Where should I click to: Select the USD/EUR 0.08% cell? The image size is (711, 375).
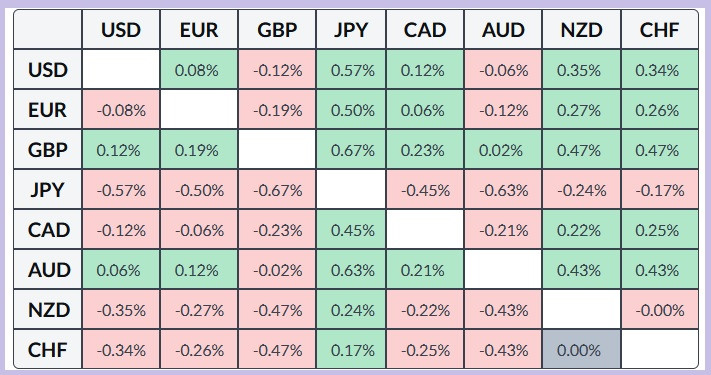[x=199, y=70]
